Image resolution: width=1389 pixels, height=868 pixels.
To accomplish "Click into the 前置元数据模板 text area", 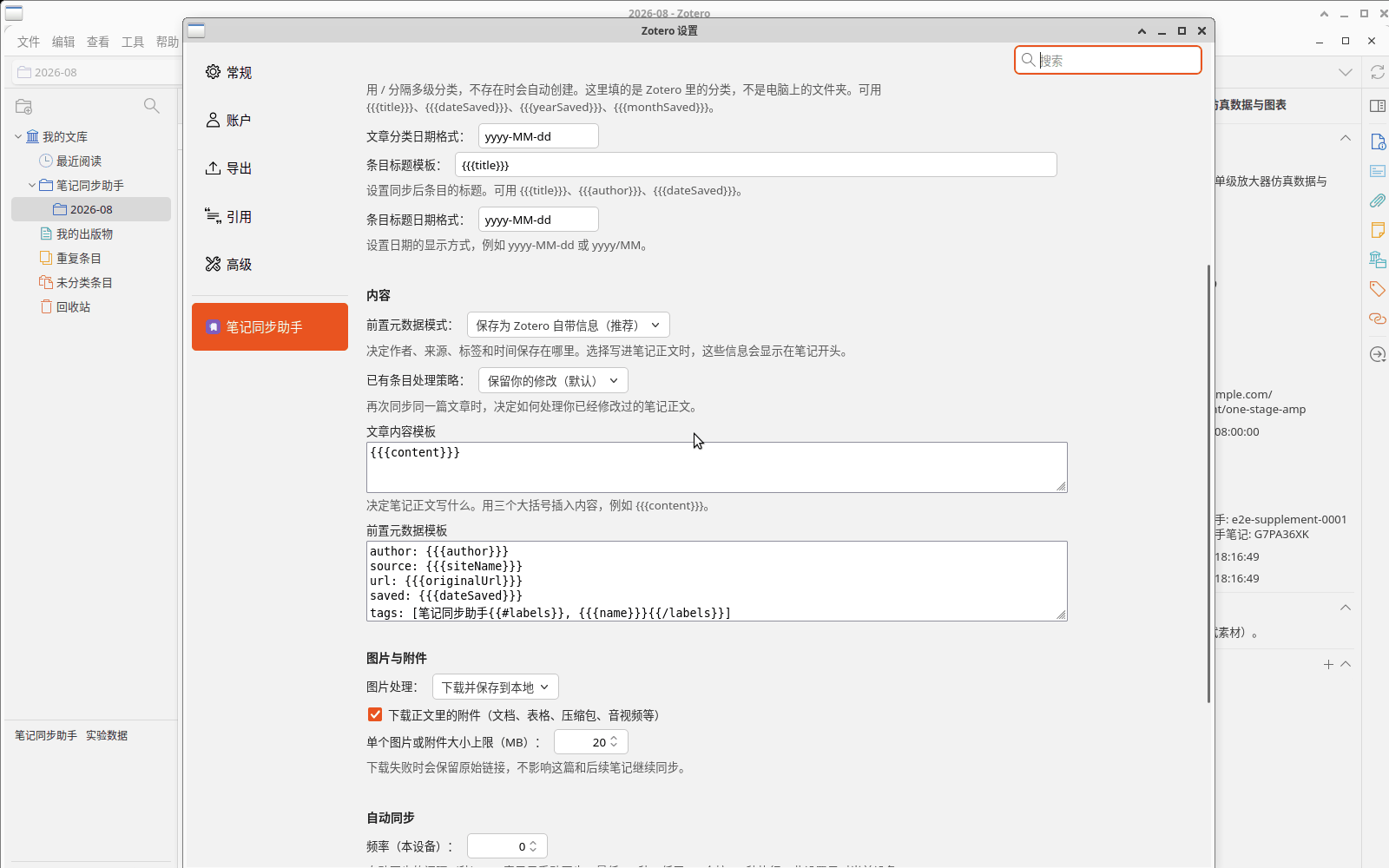I will (x=717, y=581).
